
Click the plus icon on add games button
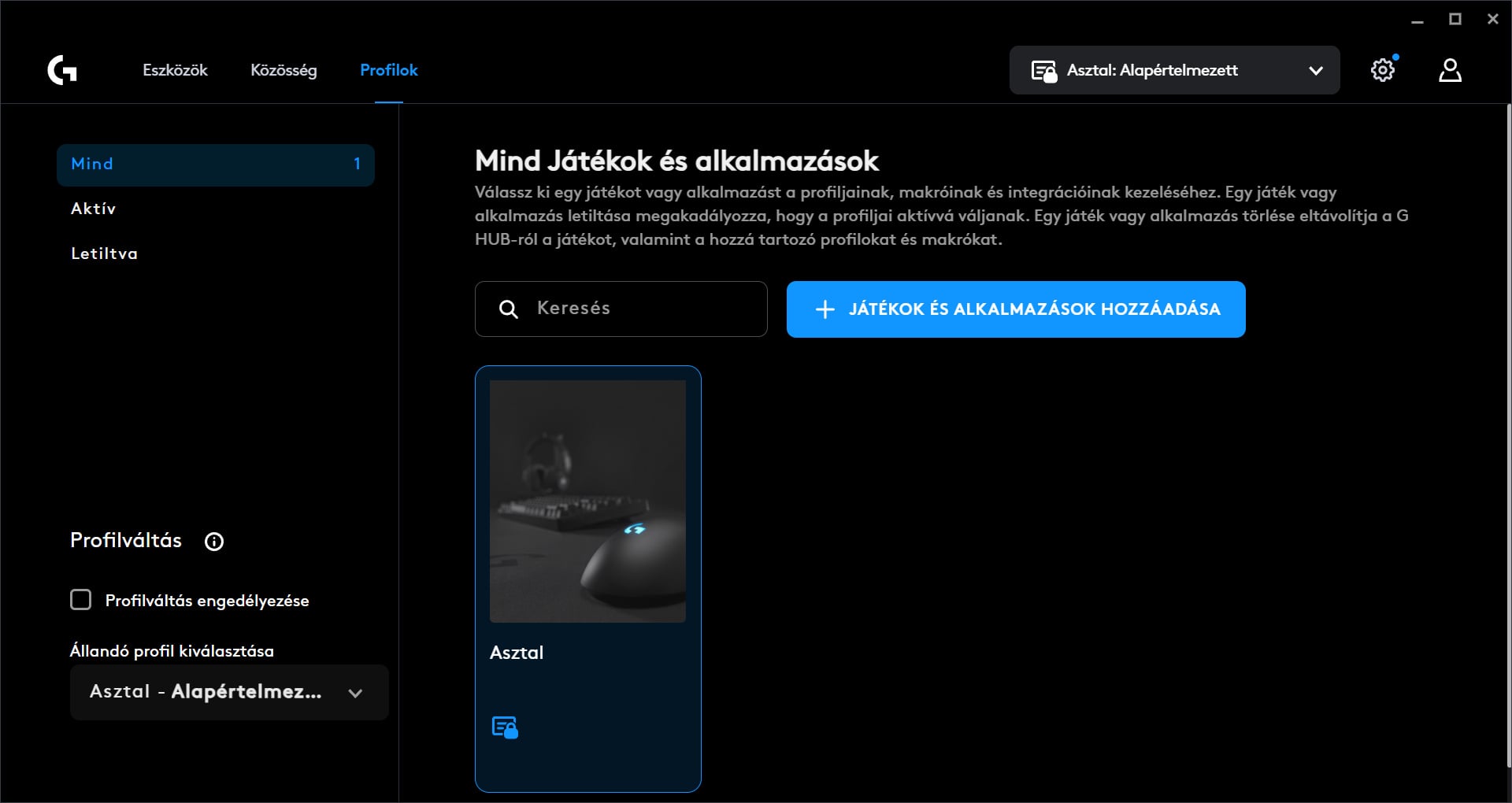click(825, 309)
